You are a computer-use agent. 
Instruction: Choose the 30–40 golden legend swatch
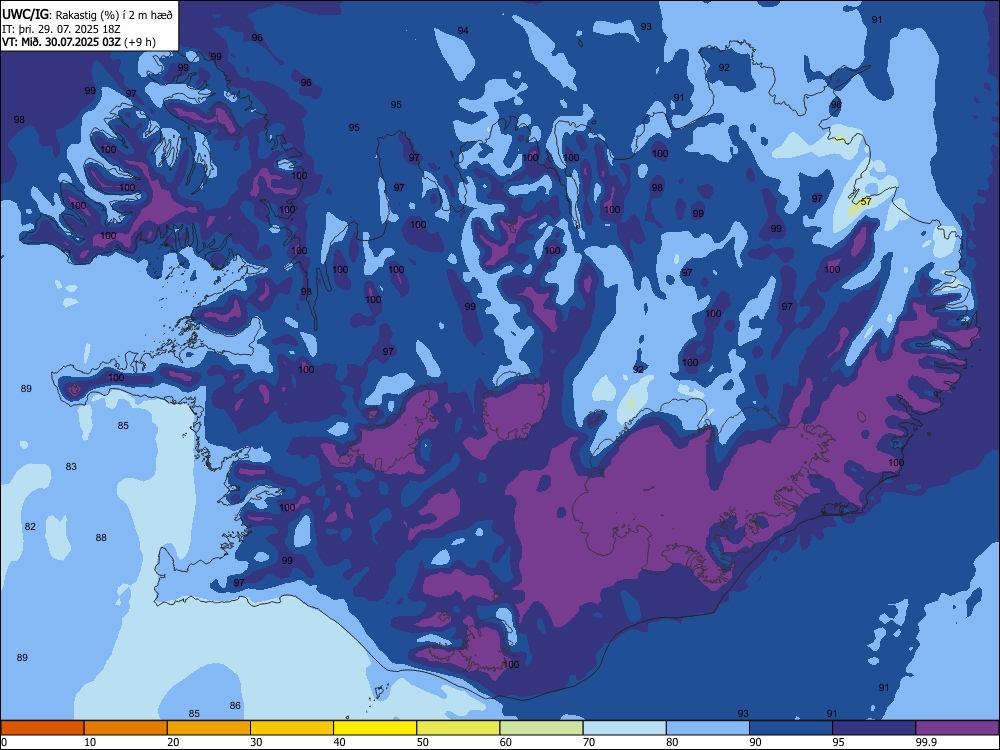(292, 728)
